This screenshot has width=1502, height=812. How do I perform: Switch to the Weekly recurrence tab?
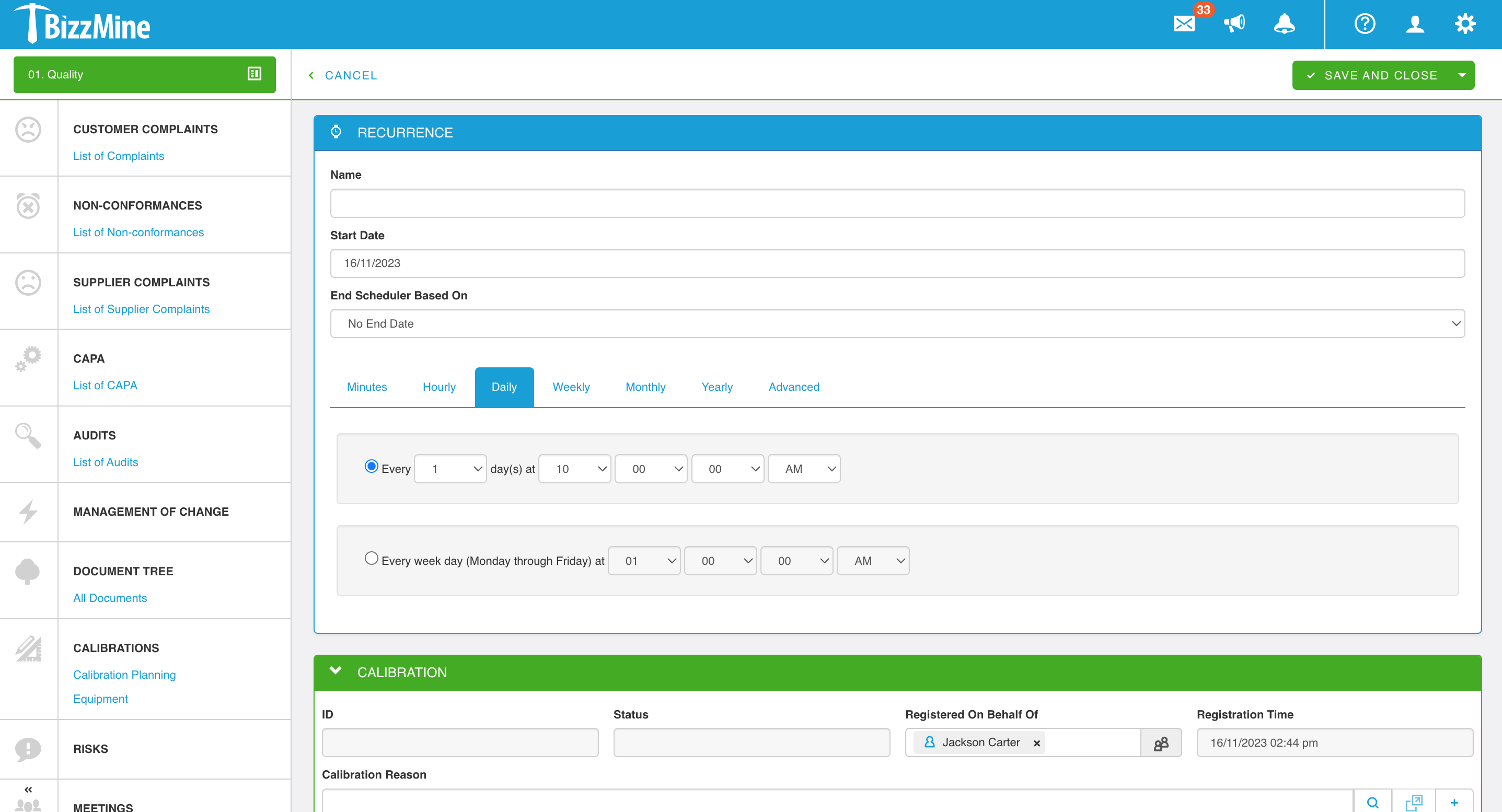pyautogui.click(x=570, y=387)
